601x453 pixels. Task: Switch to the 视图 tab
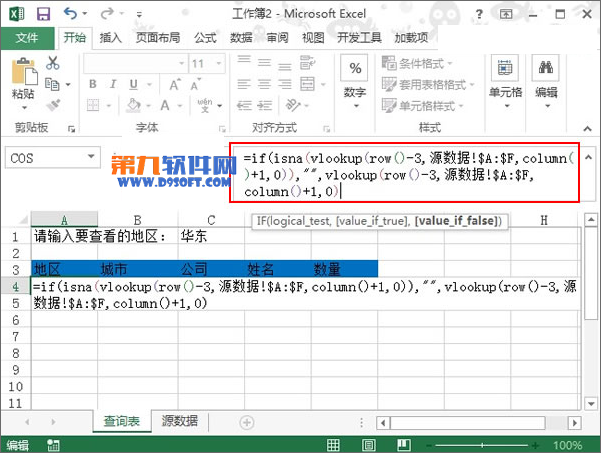tap(313, 38)
